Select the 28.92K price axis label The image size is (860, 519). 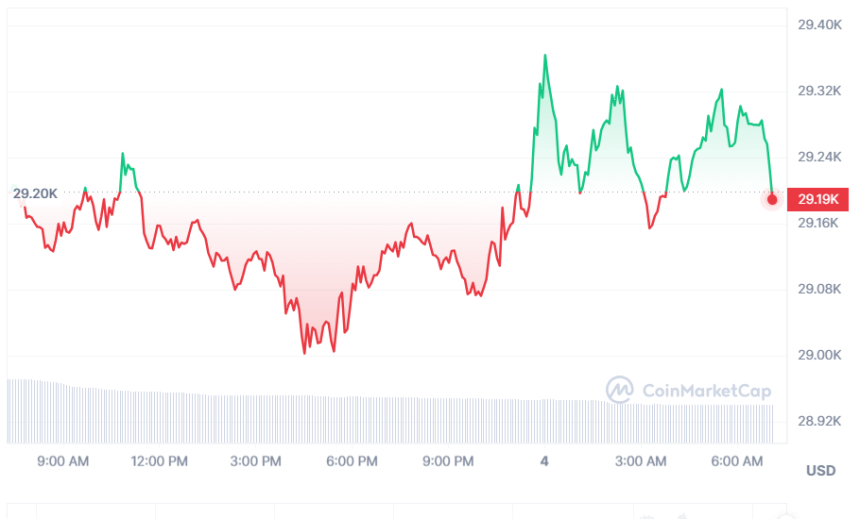(819, 421)
